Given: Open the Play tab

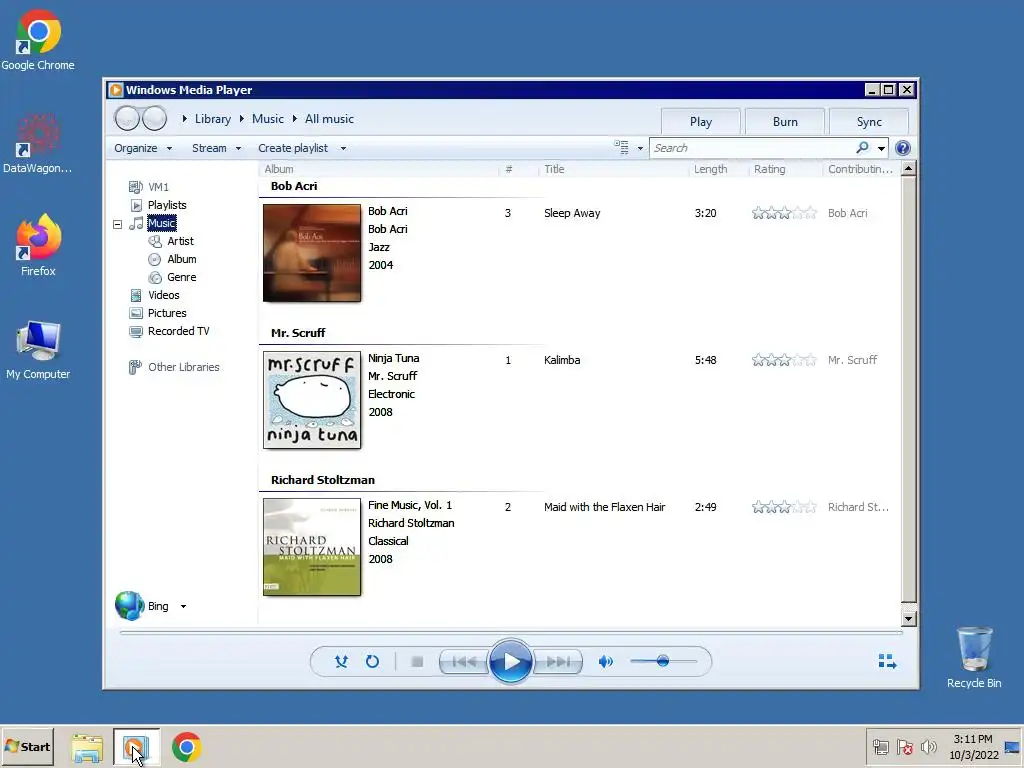Looking at the screenshot, I should pyautogui.click(x=701, y=122).
